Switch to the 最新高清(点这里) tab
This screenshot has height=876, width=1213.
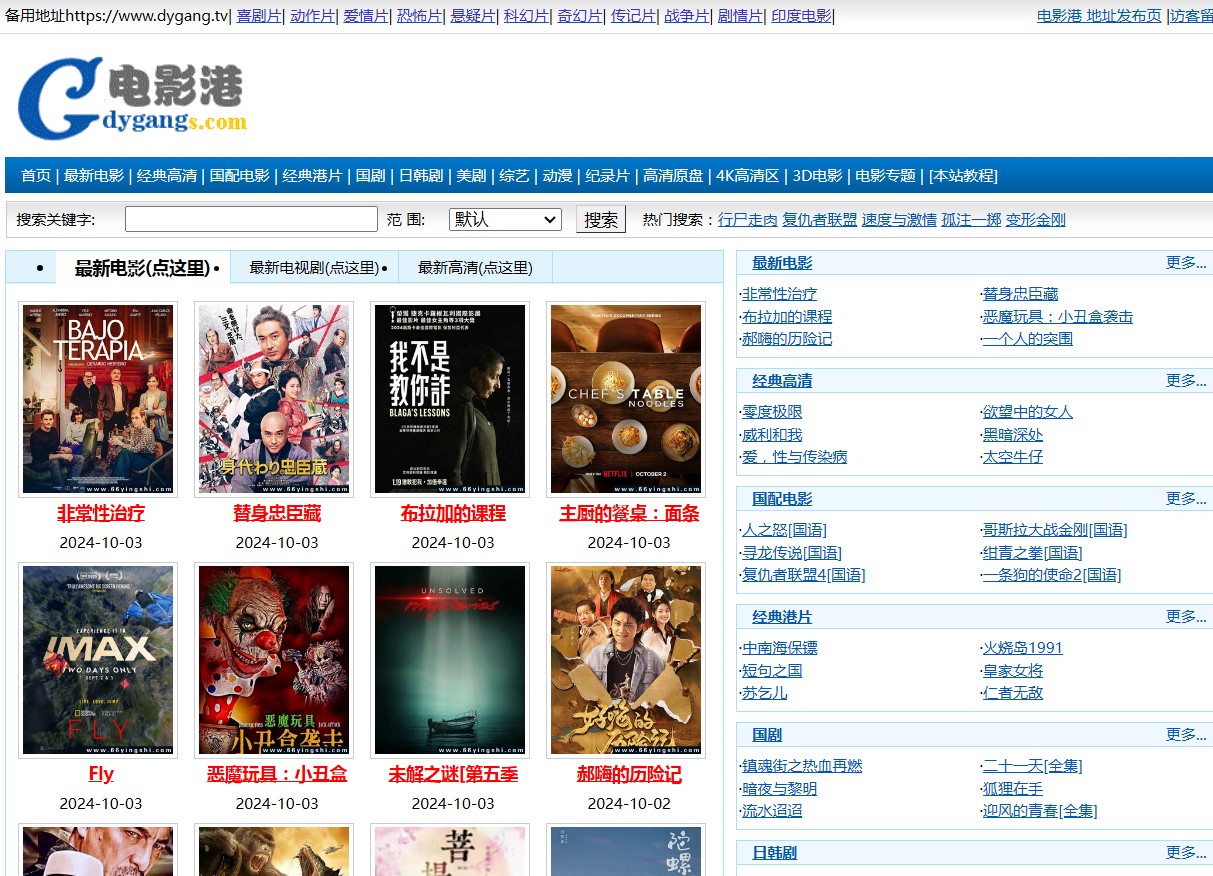[x=475, y=268]
